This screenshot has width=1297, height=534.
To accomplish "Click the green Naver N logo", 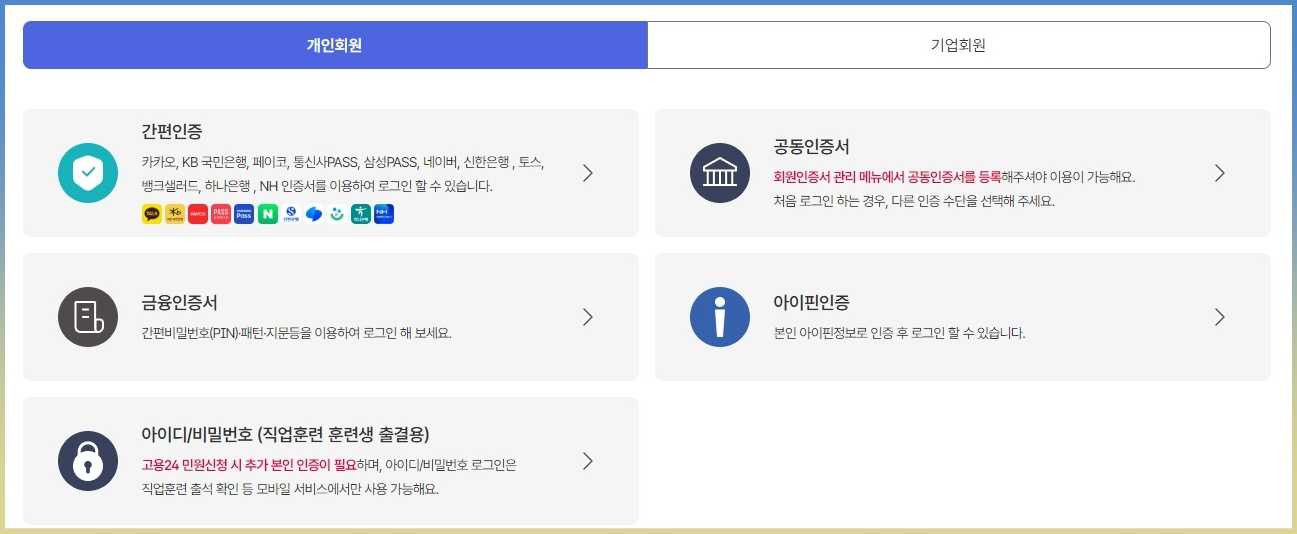I will point(268,214).
